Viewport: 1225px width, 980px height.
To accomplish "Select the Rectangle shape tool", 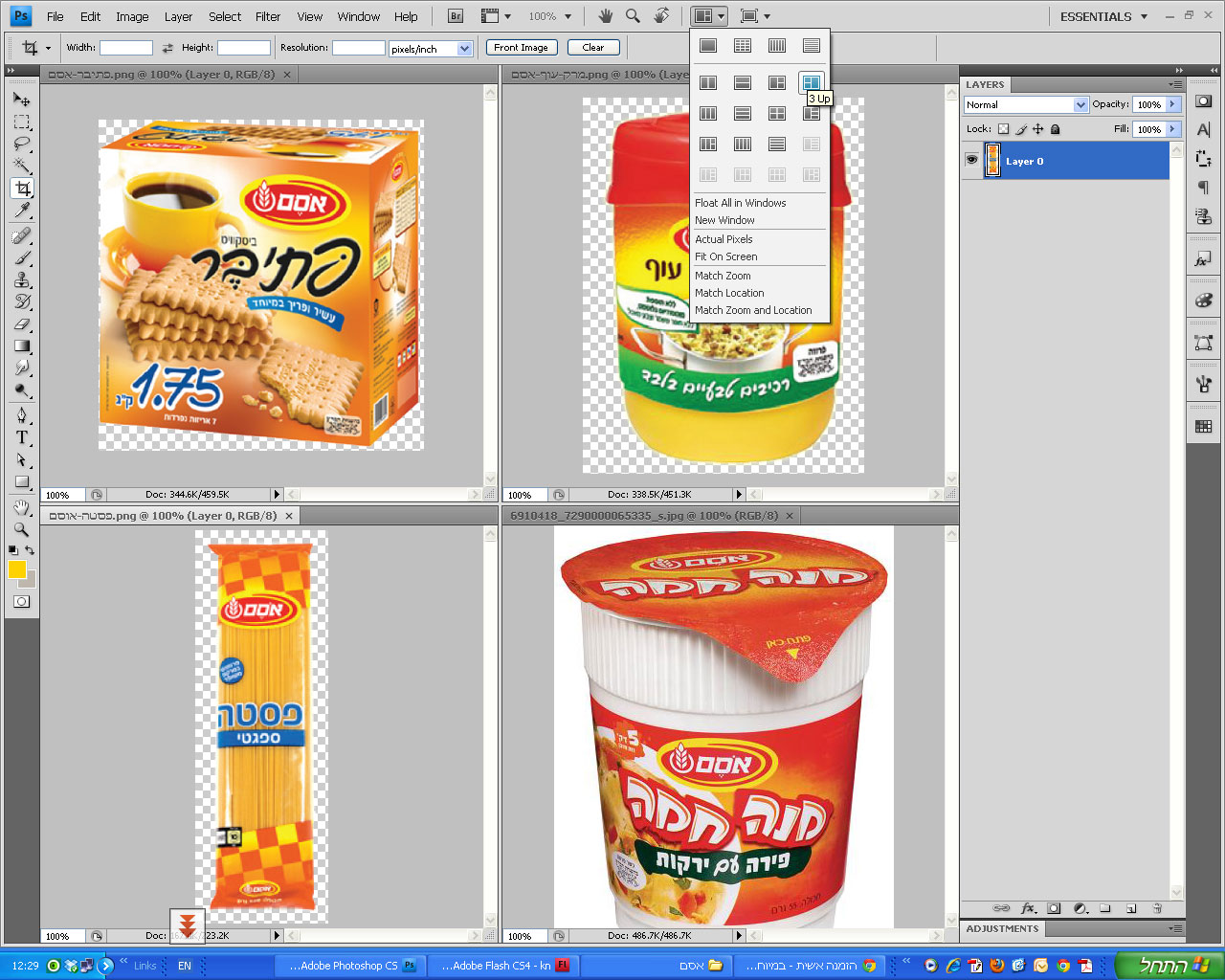I will tap(22, 482).
